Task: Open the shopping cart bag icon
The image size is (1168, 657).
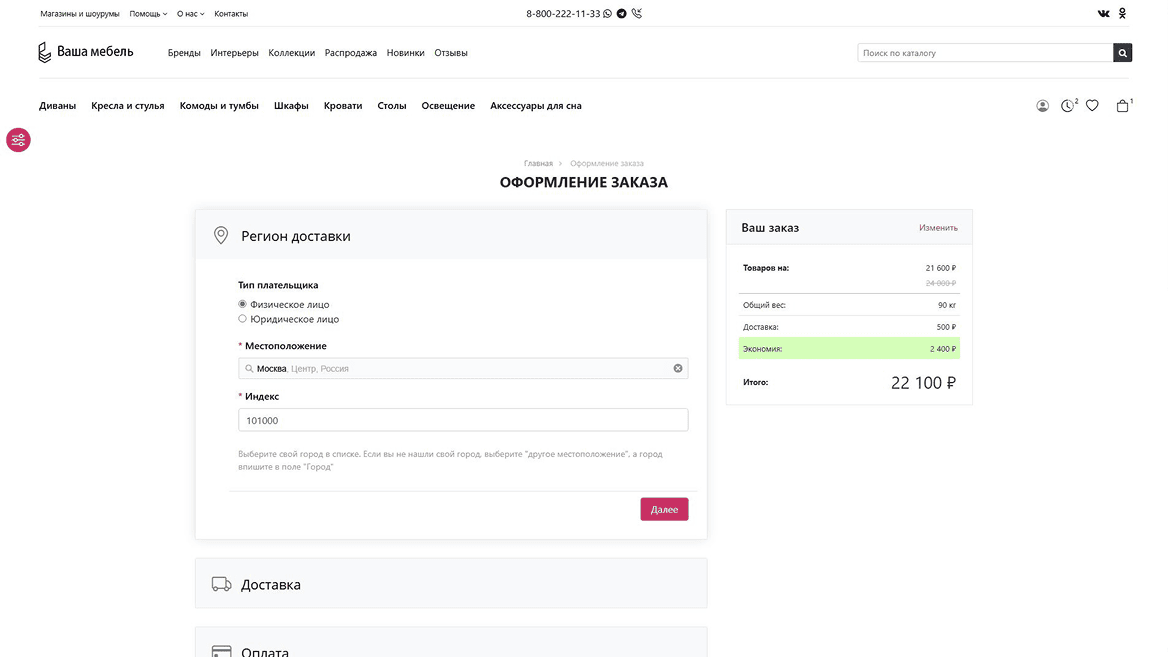Action: (x=1122, y=106)
